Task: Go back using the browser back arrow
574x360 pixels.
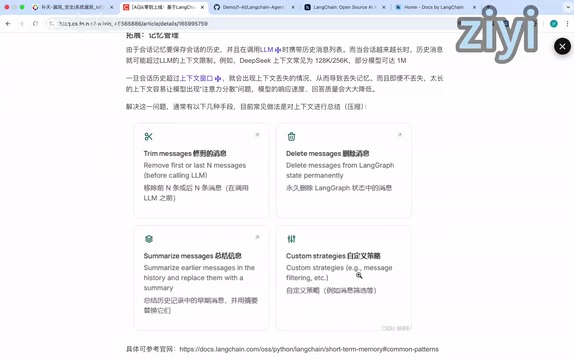Action: pos(8,23)
